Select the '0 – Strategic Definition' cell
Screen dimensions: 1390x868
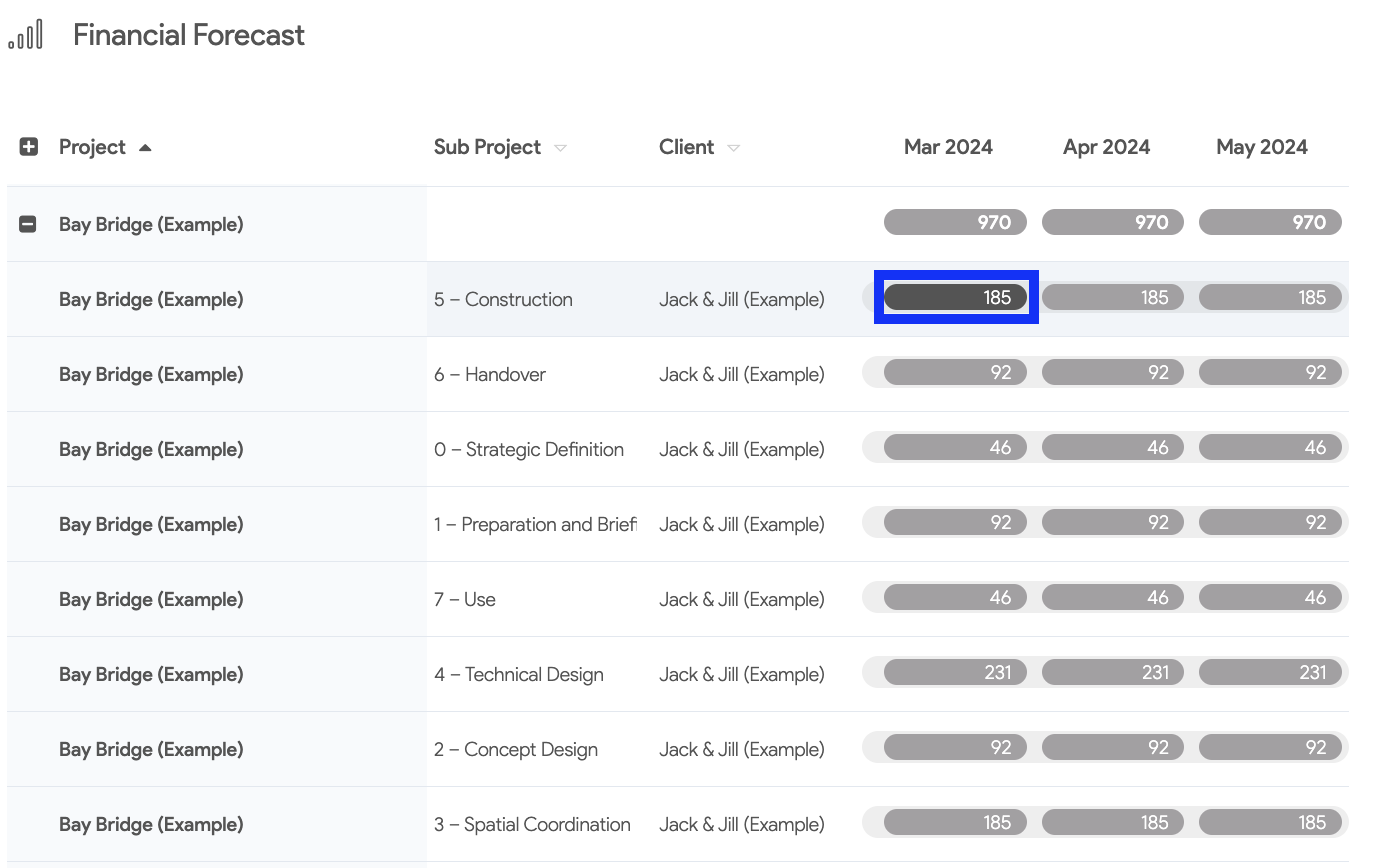(529, 449)
